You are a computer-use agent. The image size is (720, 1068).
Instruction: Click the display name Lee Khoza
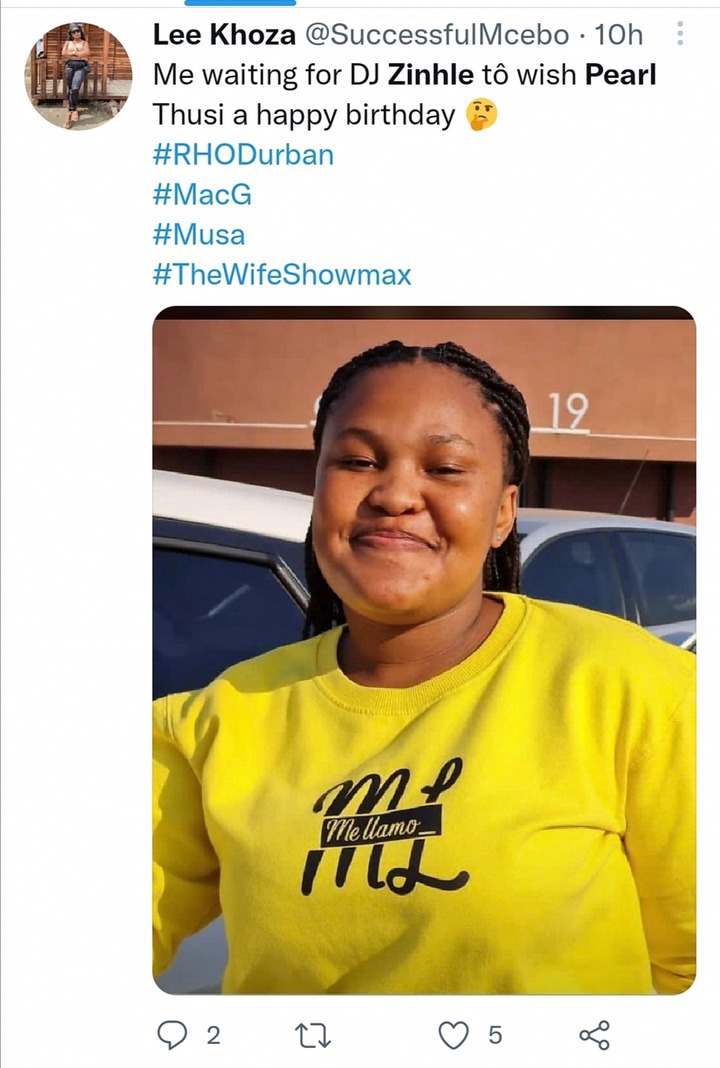[224, 35]
